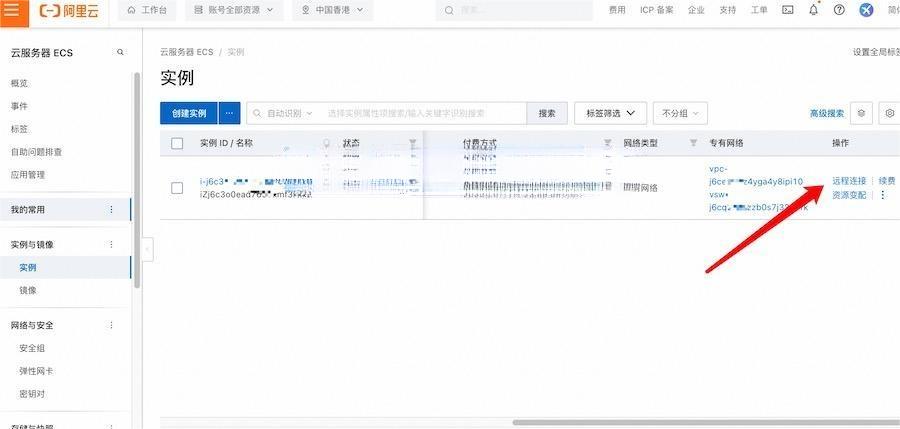The width and height of the screenshot is (900, 429).
Task: Select 事件 in the sidebar
Action: click(x=20, y=106)
